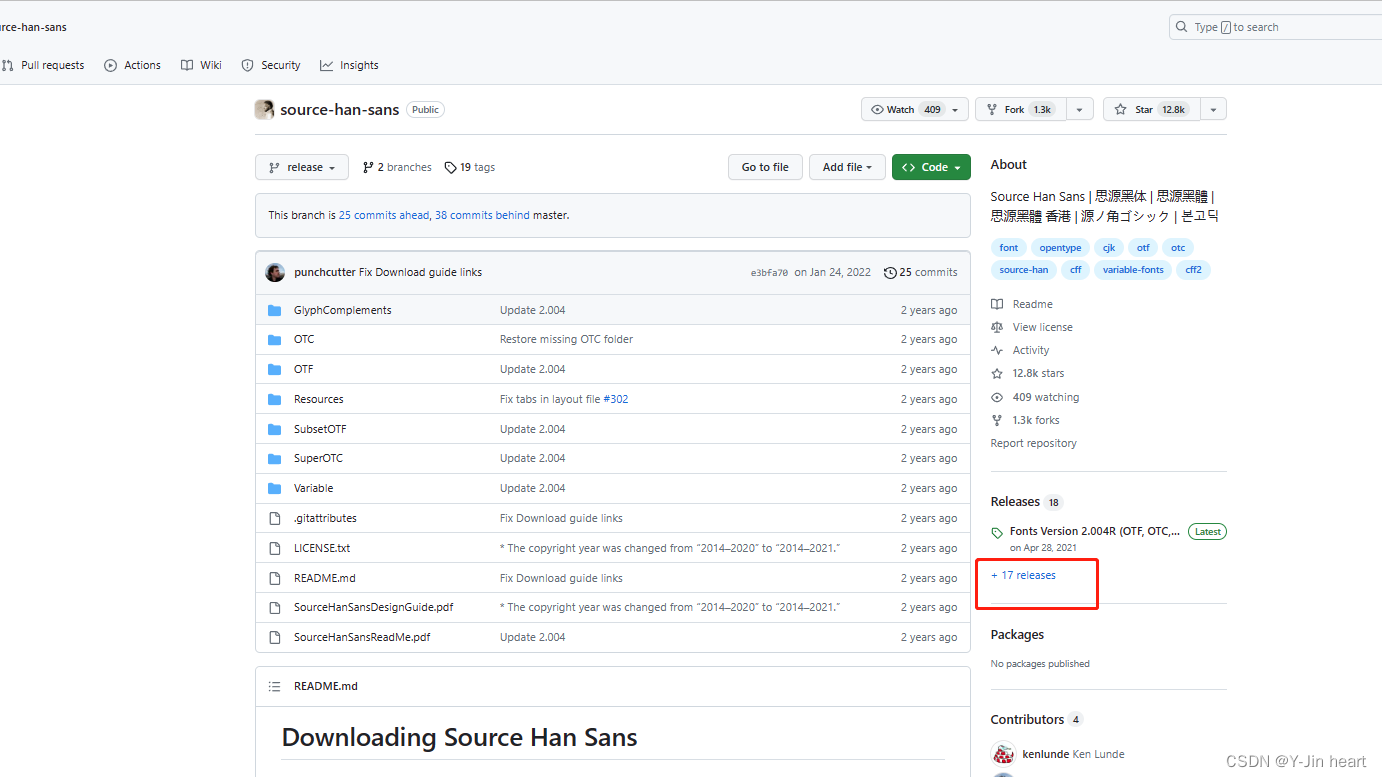Click the README.md file icon in file list
The width and height of the screenshot is (1382, 777).
(275, 578)
